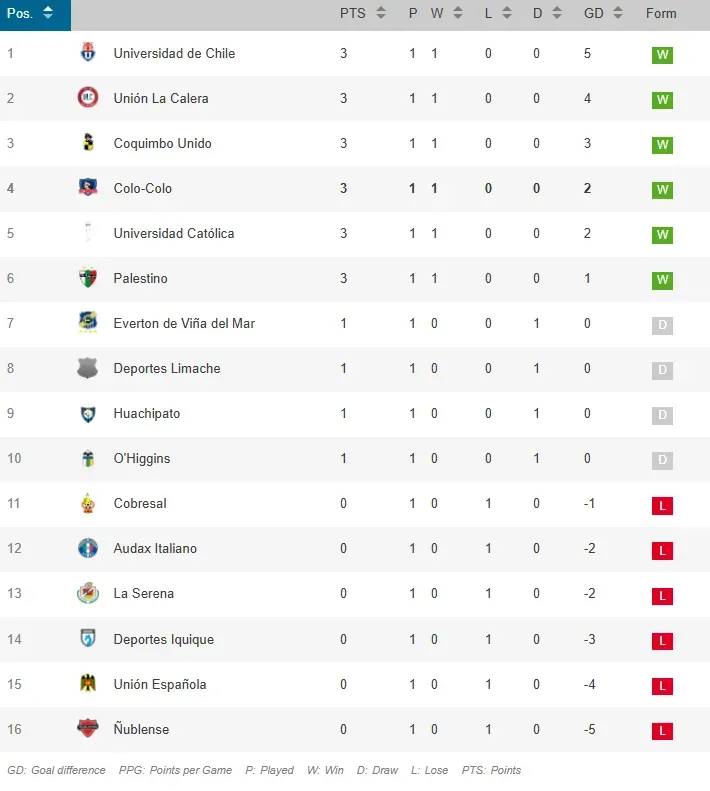Sort table by the Pos. column
The width and height of the screenshot is (710, 791).
48,14
